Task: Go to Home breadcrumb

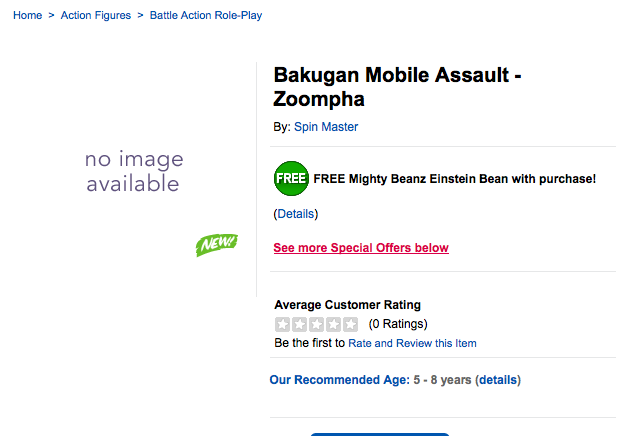Action: 27,16
